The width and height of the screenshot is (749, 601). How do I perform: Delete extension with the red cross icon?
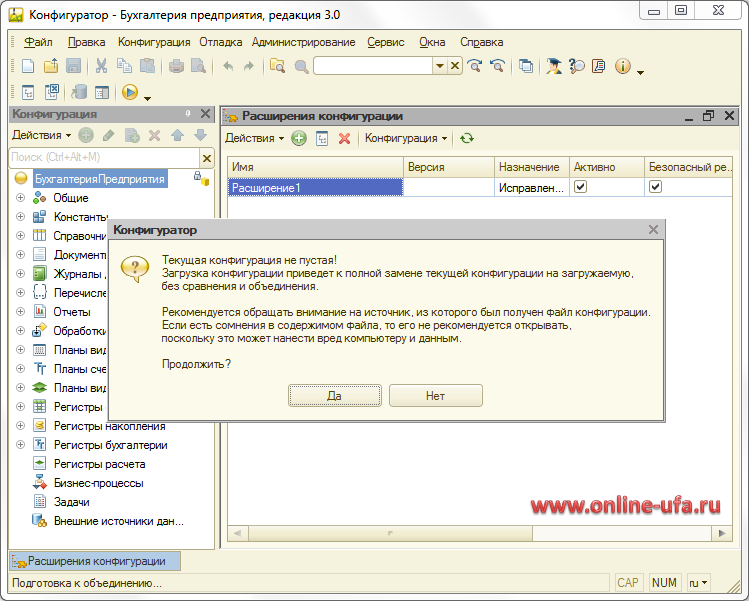[344, 139]
